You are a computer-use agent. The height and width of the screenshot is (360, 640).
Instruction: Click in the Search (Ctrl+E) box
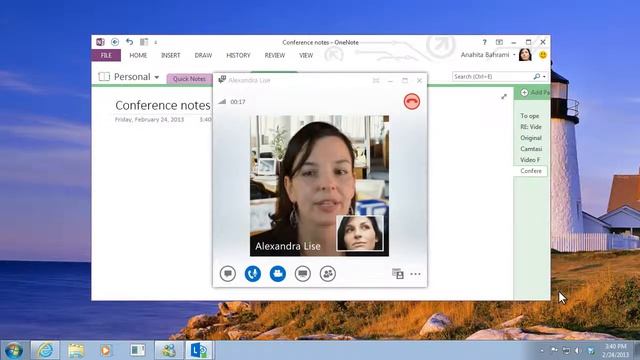(492, 76)
